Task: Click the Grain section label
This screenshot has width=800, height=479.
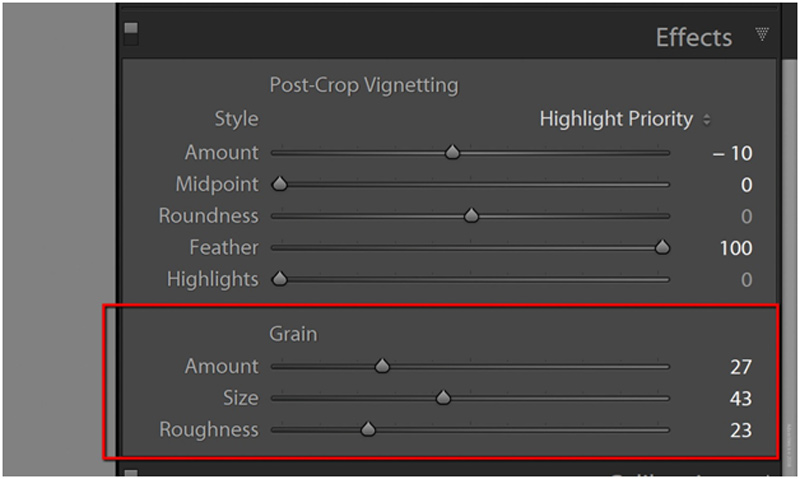Action: (292, 335)
